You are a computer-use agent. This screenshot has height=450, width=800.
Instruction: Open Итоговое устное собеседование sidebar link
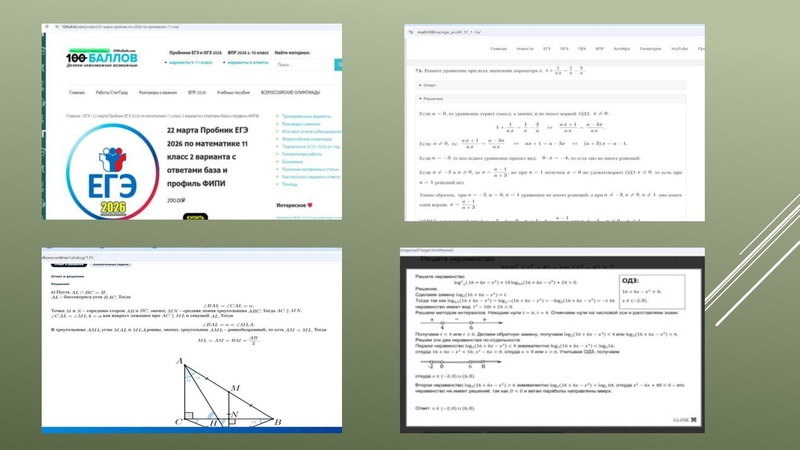tap(311, 132)
